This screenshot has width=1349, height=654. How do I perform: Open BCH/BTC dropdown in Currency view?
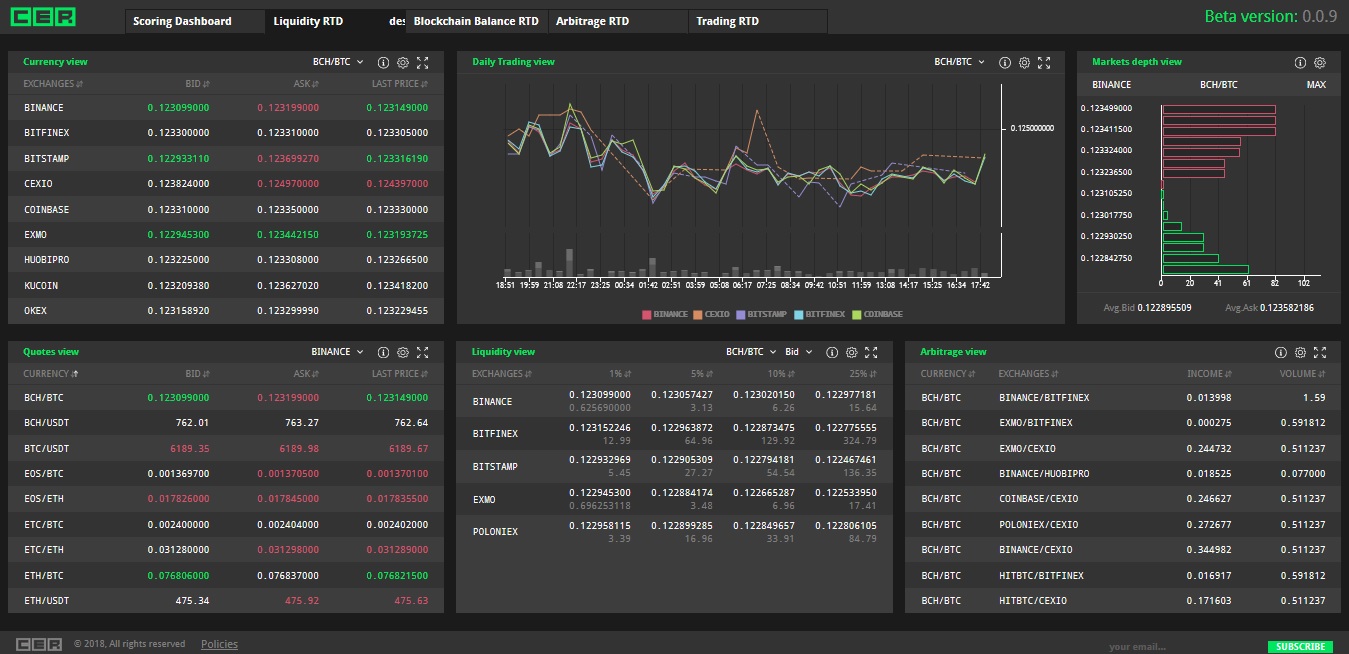[x=338, y=62]
